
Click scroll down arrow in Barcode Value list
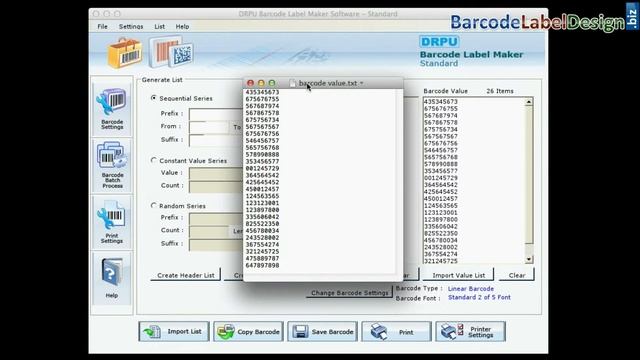529,259
